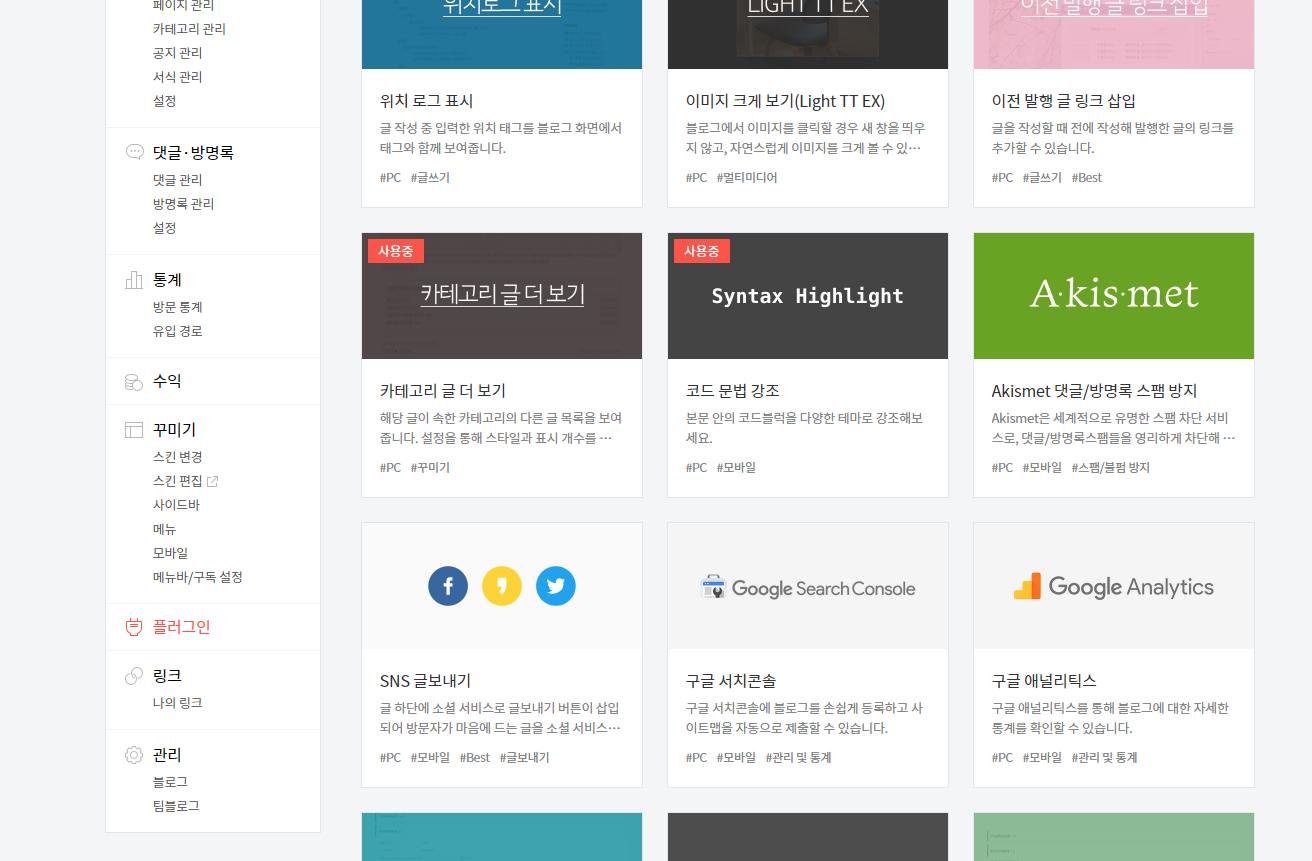The width and height of the screenshot is (1312, 861).
Task: Click the revenue coins icon
Action: click(134, 381)
